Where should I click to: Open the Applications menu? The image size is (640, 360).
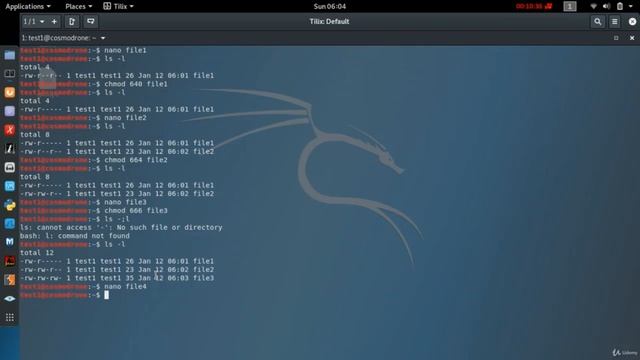coord(28,6)
